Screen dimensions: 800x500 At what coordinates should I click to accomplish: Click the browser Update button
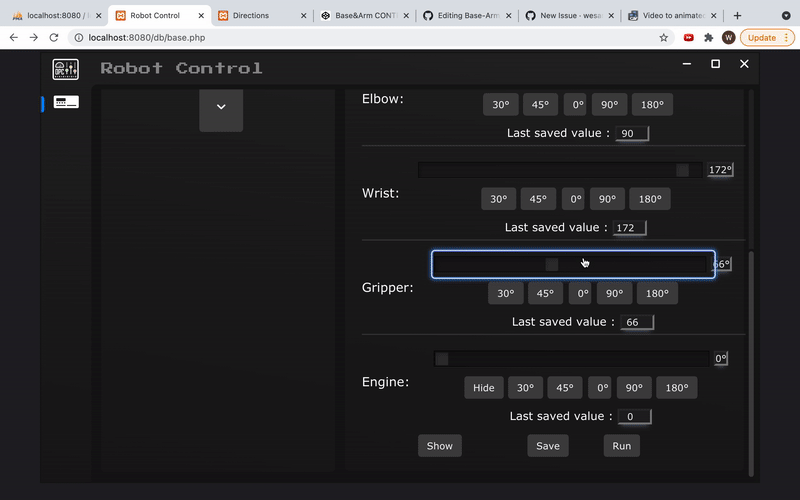tap(767, 37)
